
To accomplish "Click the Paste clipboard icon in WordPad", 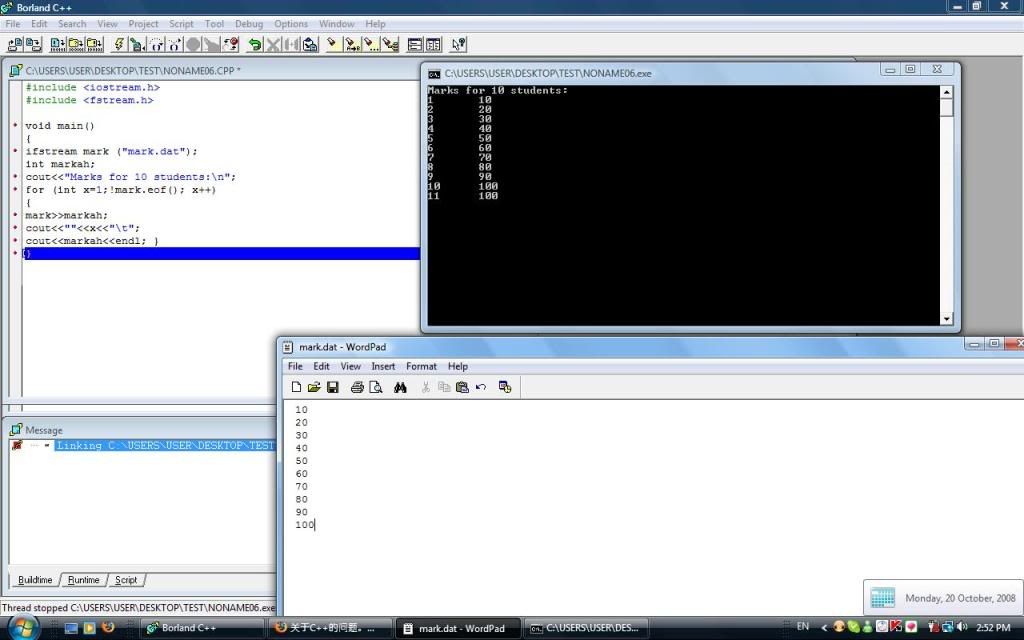I will coord(461,387).
